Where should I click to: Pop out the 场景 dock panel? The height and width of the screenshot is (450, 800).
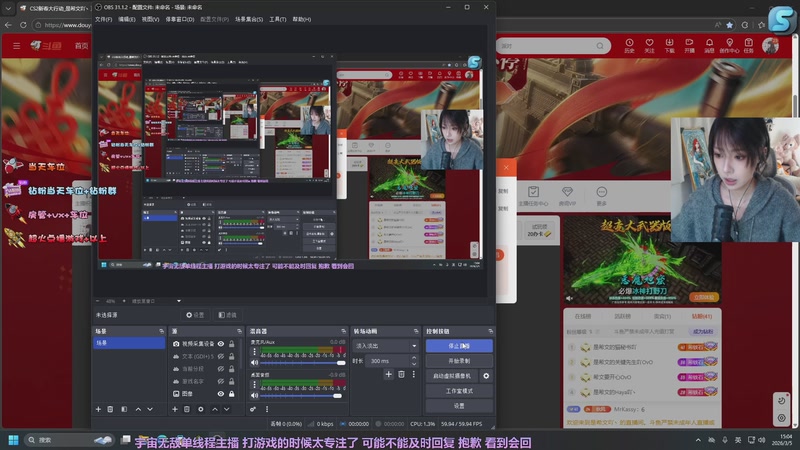click(x=161, y=331)
